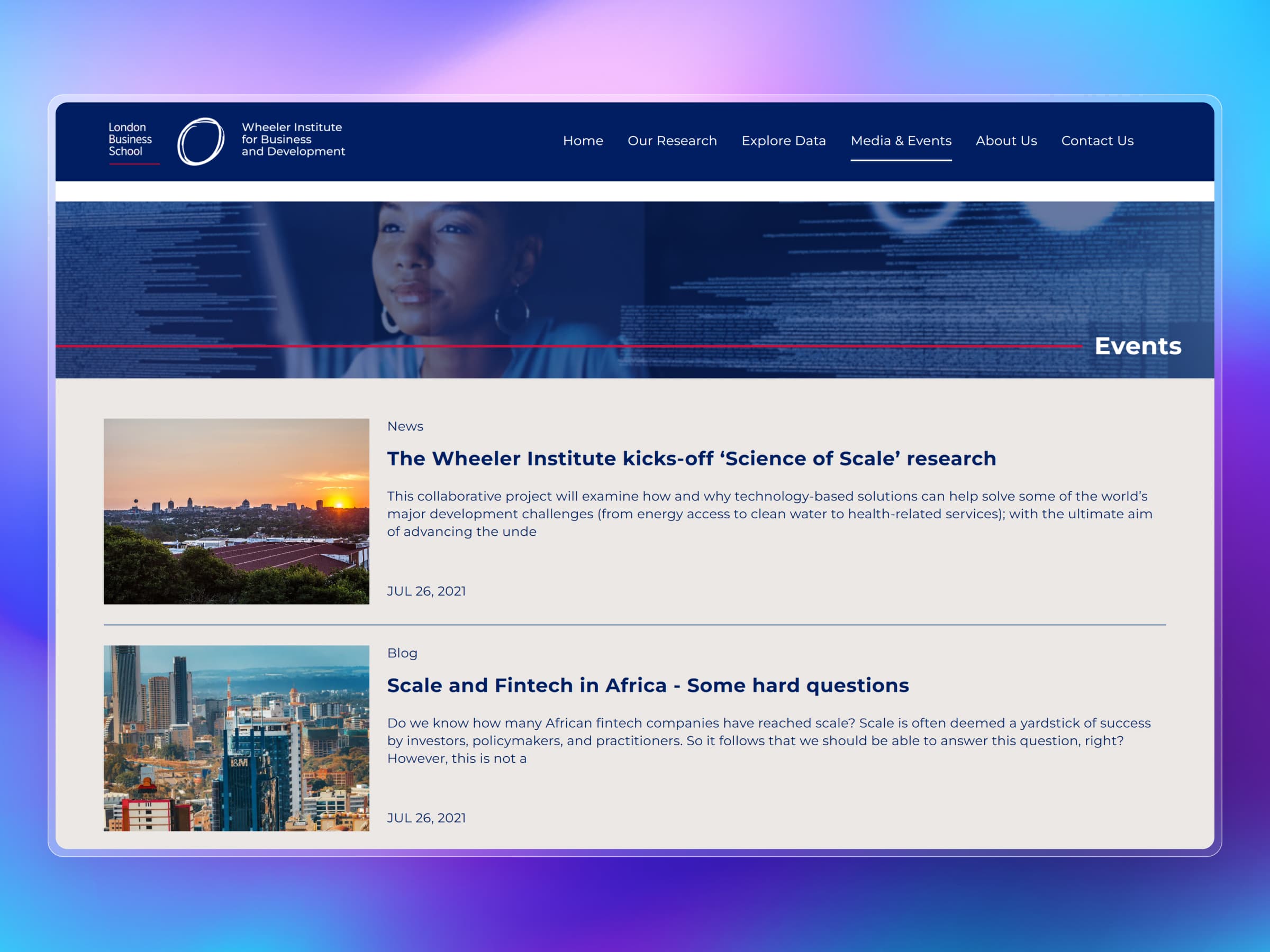This screenshot has height=952, width=1270.
Task: Click the JUL 26, 2021 date on the news item
Action: (x=427, y=590)
